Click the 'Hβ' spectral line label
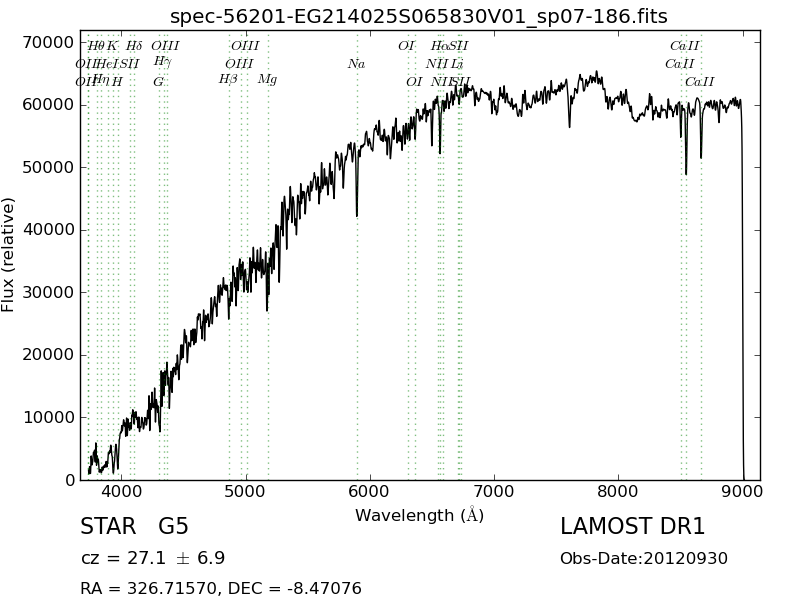Screen dimensions: 800x600 point(228,80)
